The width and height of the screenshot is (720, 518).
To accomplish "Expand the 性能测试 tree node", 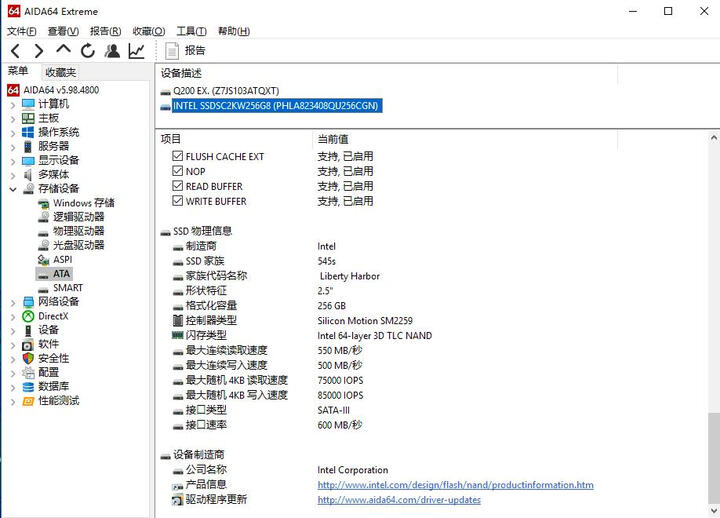I will (13, 402).
